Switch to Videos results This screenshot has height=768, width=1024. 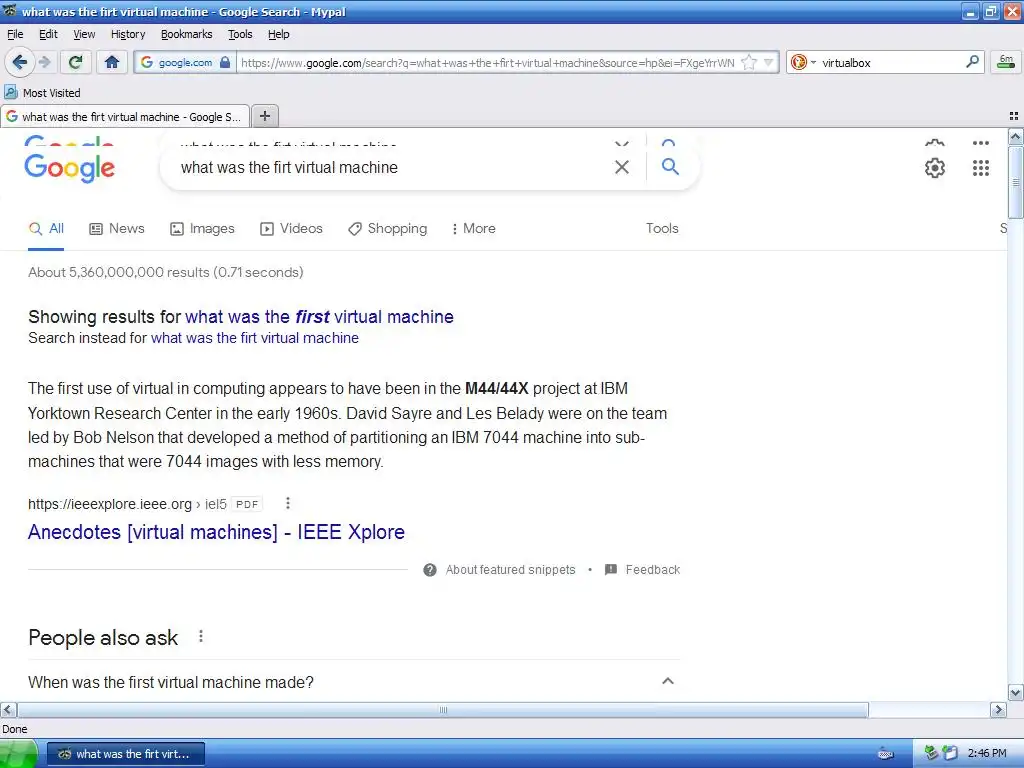291,229
